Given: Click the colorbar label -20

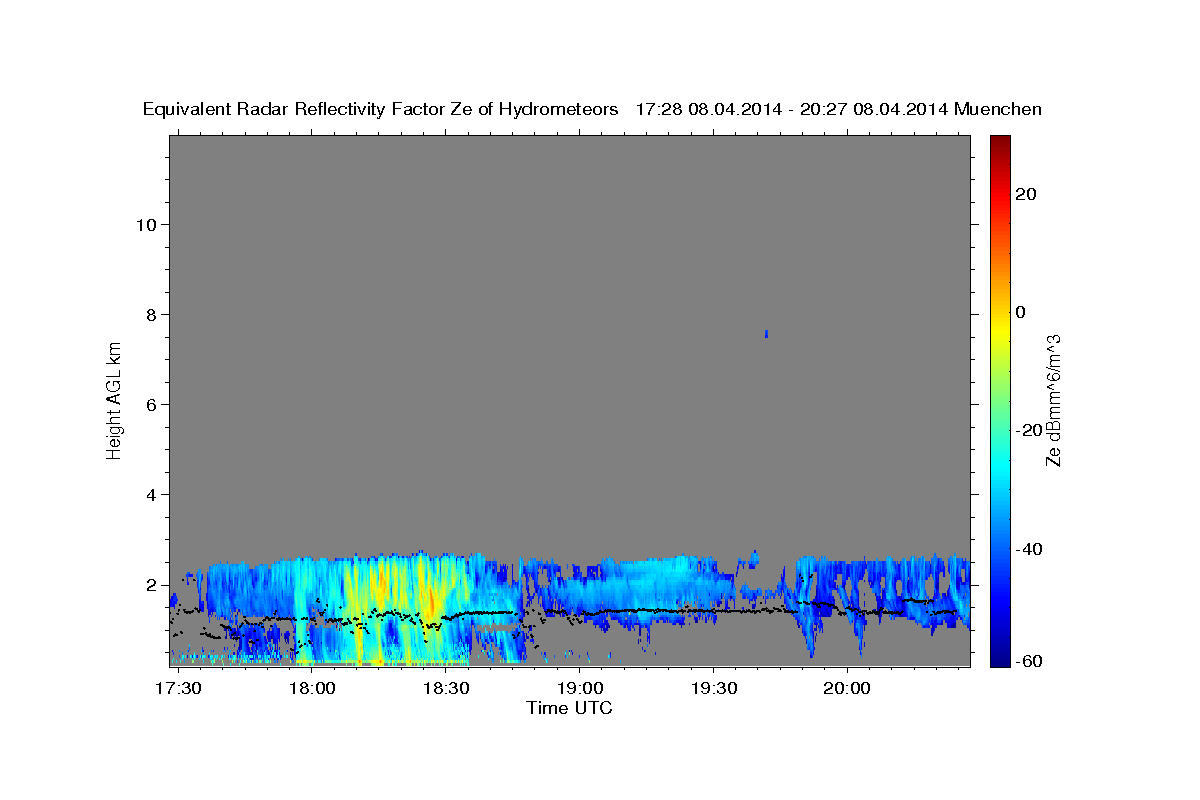Looking at the screenshot, I should 1028,431.
